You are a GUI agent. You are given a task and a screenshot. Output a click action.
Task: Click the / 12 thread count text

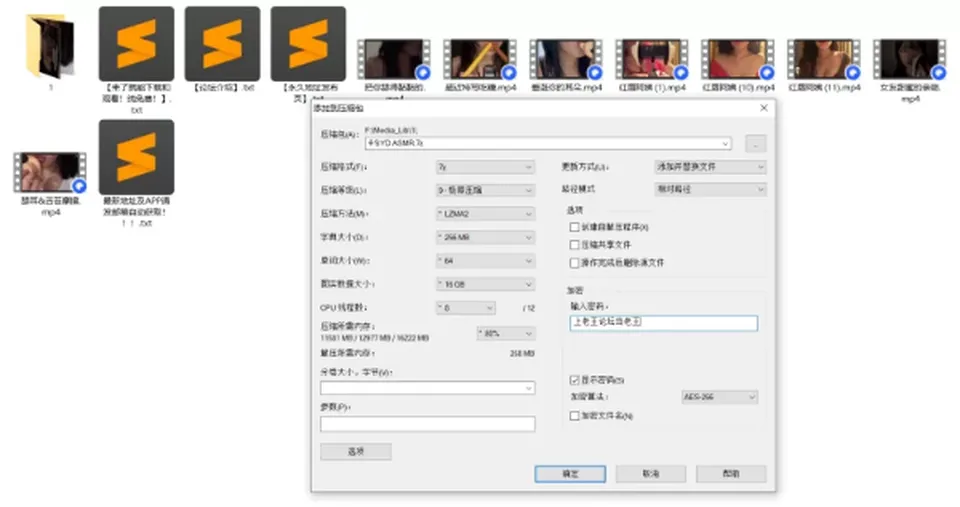click(x=529, y=308)
